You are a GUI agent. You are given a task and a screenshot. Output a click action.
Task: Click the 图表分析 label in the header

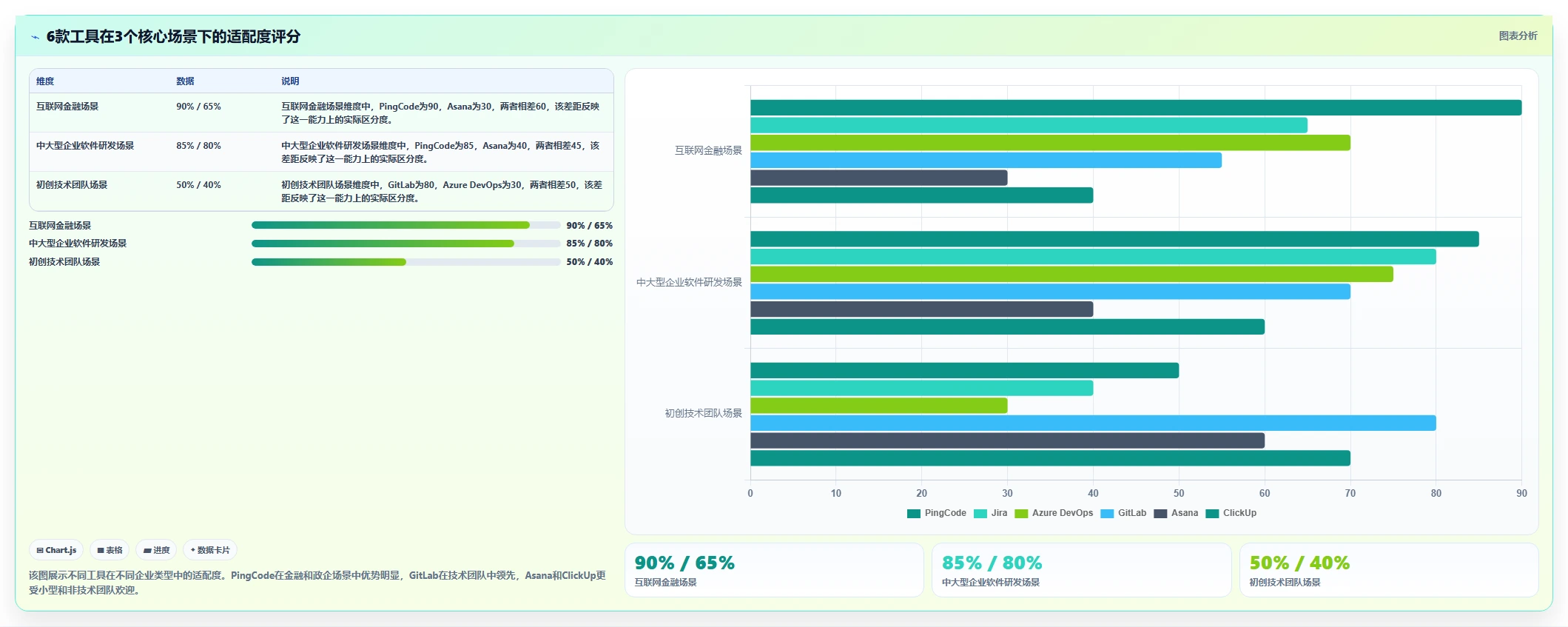tap(1518, 36)
